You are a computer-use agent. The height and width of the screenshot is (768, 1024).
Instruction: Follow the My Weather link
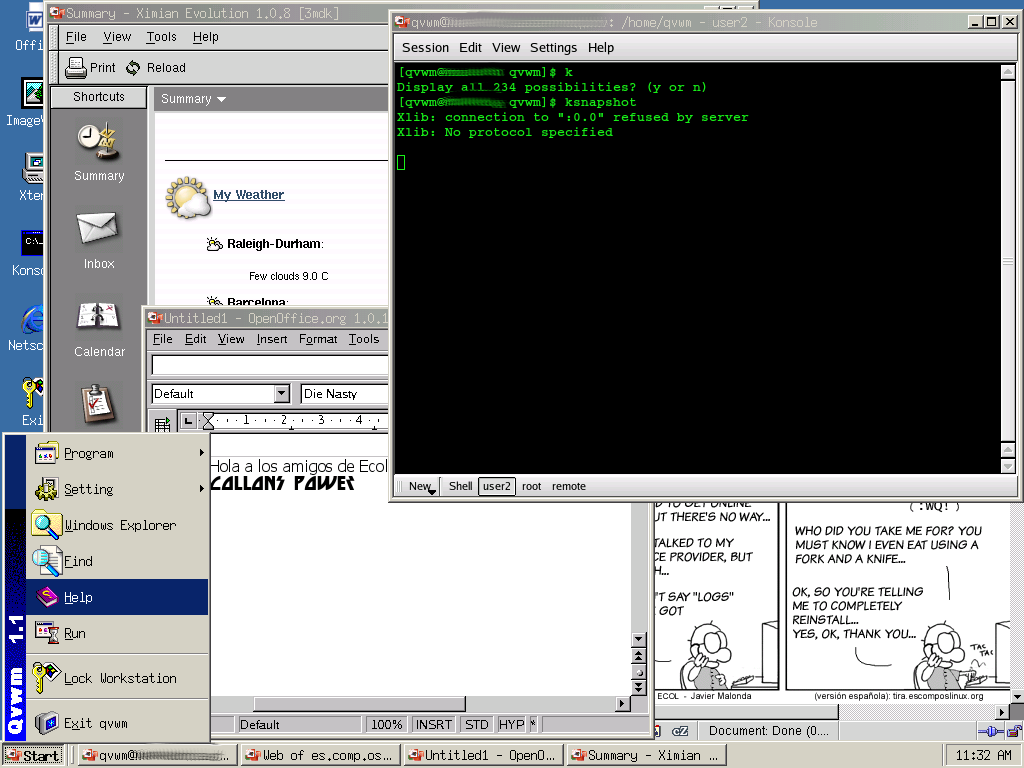point(249,195)
